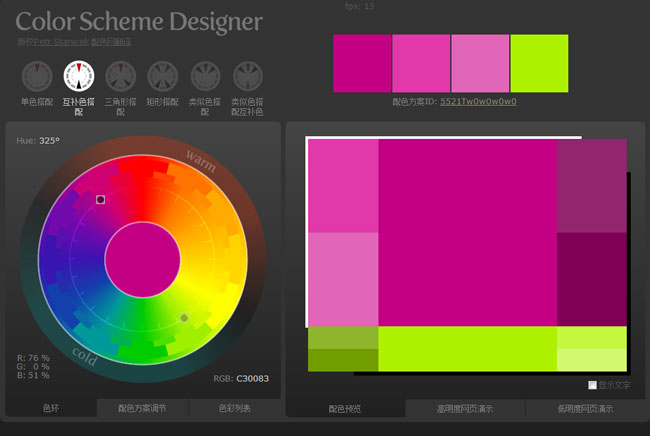This screenshot has height=436, width=650.
Task: Click the gray complement hue marker on wheel
Action: (x=184, y=318)
